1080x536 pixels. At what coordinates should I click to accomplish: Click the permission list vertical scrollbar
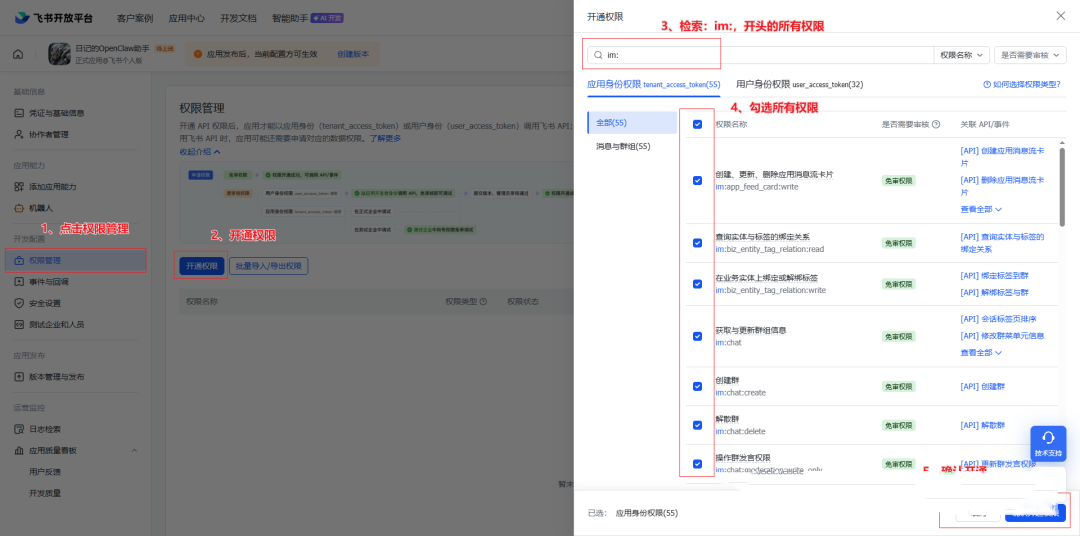[1062, 186]
